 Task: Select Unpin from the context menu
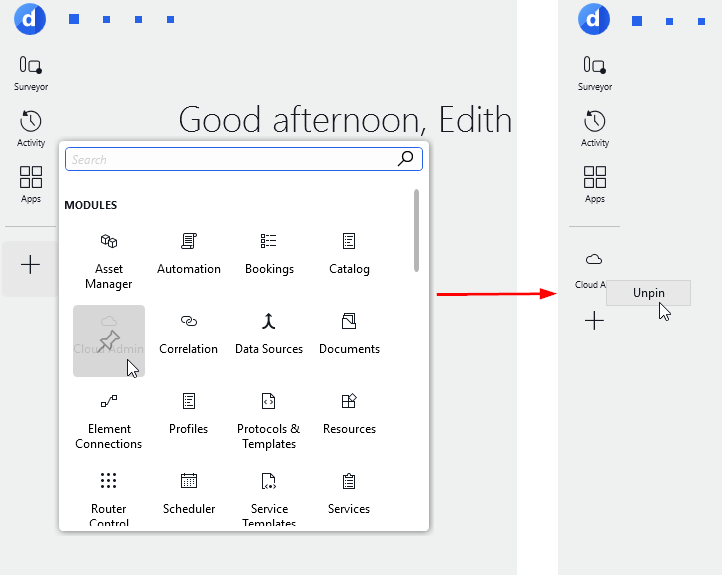(x=648, y=293)
